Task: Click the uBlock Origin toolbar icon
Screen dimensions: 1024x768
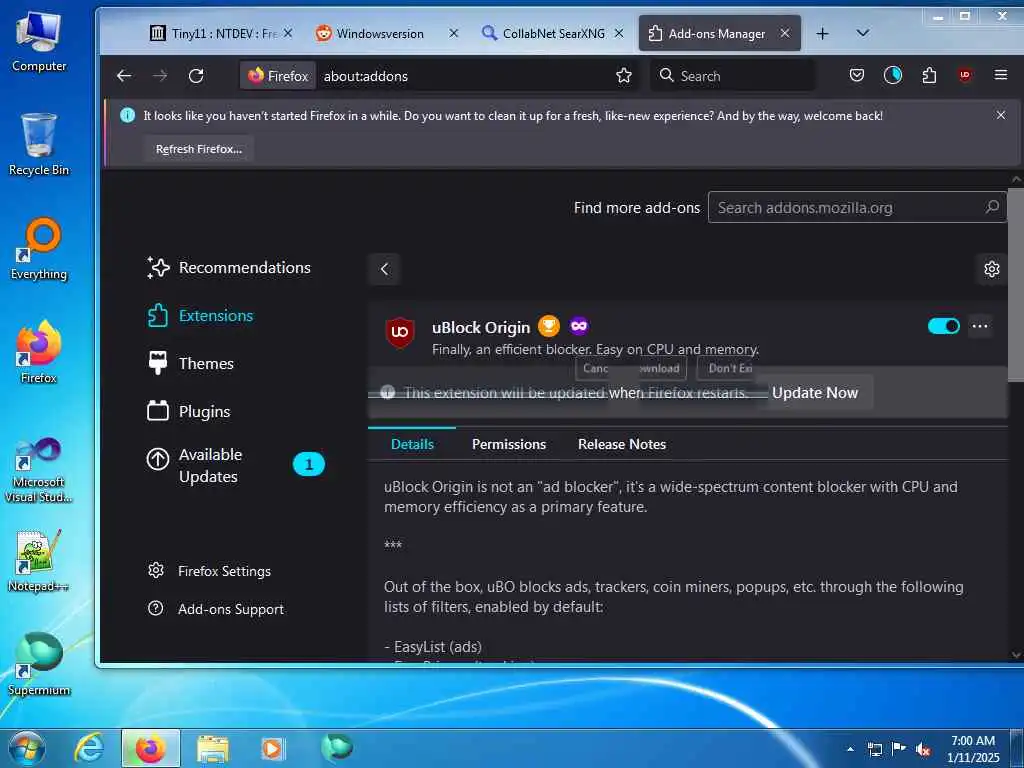Action: click(965, 76)
